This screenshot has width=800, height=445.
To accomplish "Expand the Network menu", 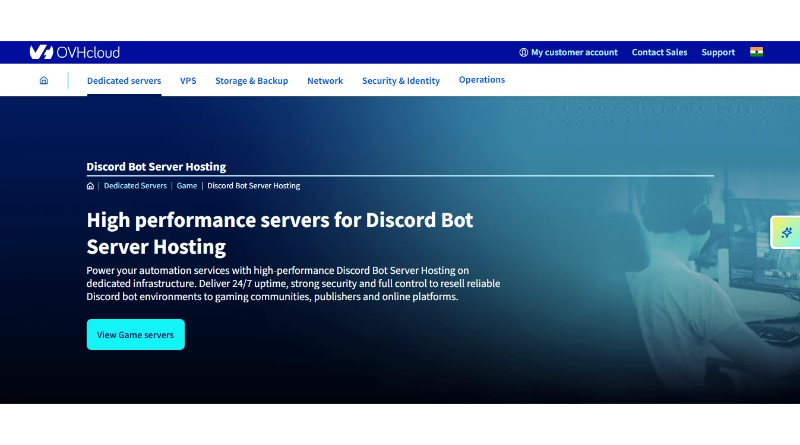I will coord(325,81).
